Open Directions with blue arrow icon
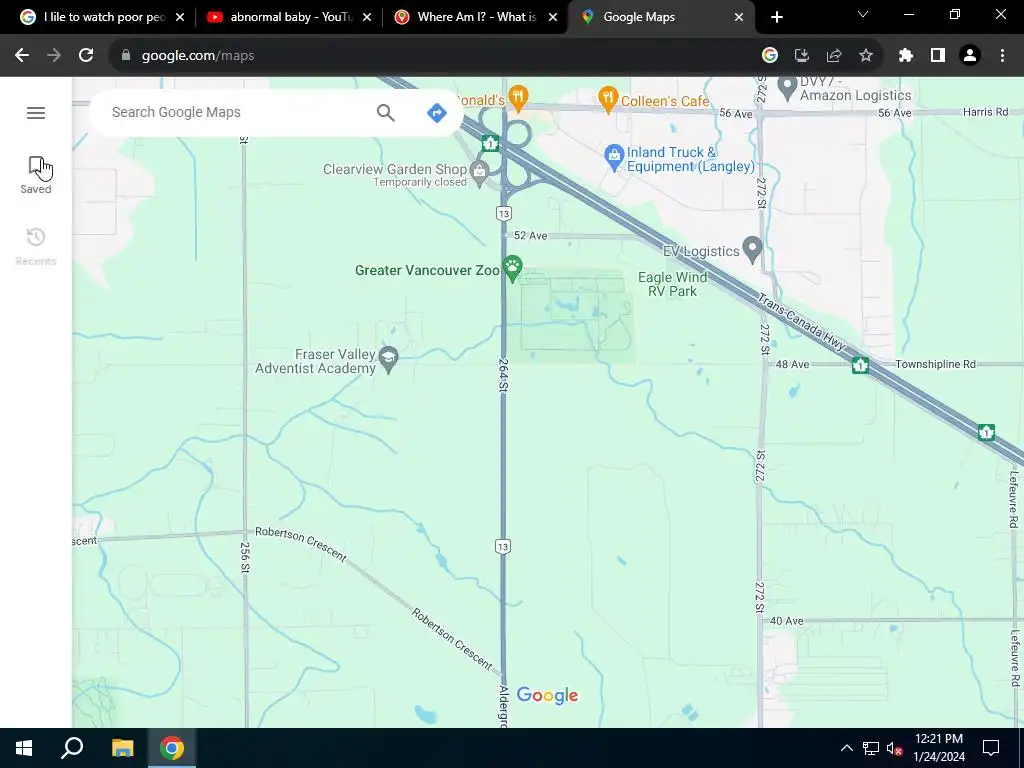The height and width of the screenshot is (768, 1024). pyautogui.click(x=436, y=112)
